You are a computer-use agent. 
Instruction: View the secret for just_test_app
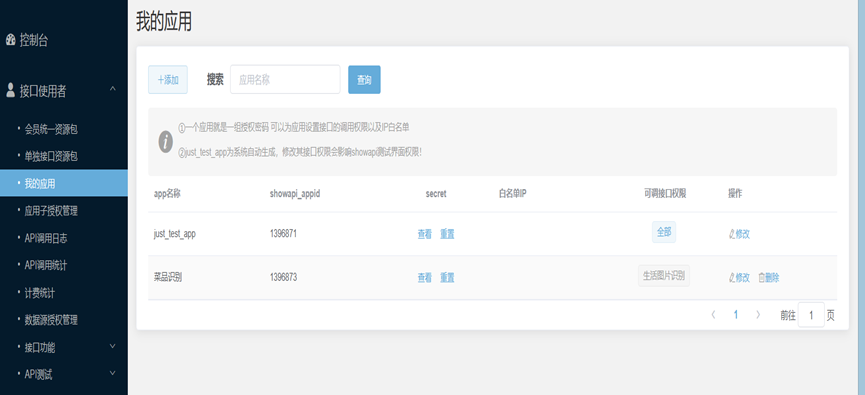(x=424, y=234)
